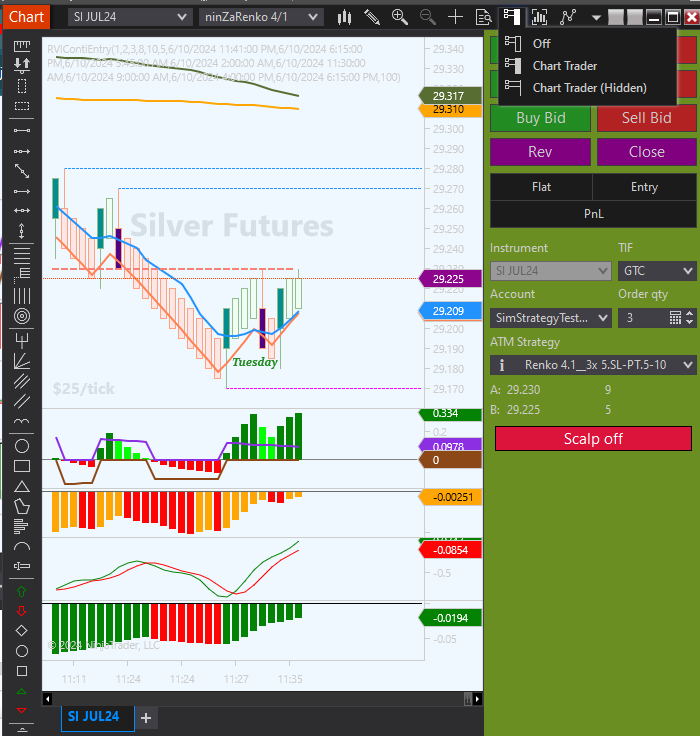Open the SimStrategyTest account dropdown

551,318
